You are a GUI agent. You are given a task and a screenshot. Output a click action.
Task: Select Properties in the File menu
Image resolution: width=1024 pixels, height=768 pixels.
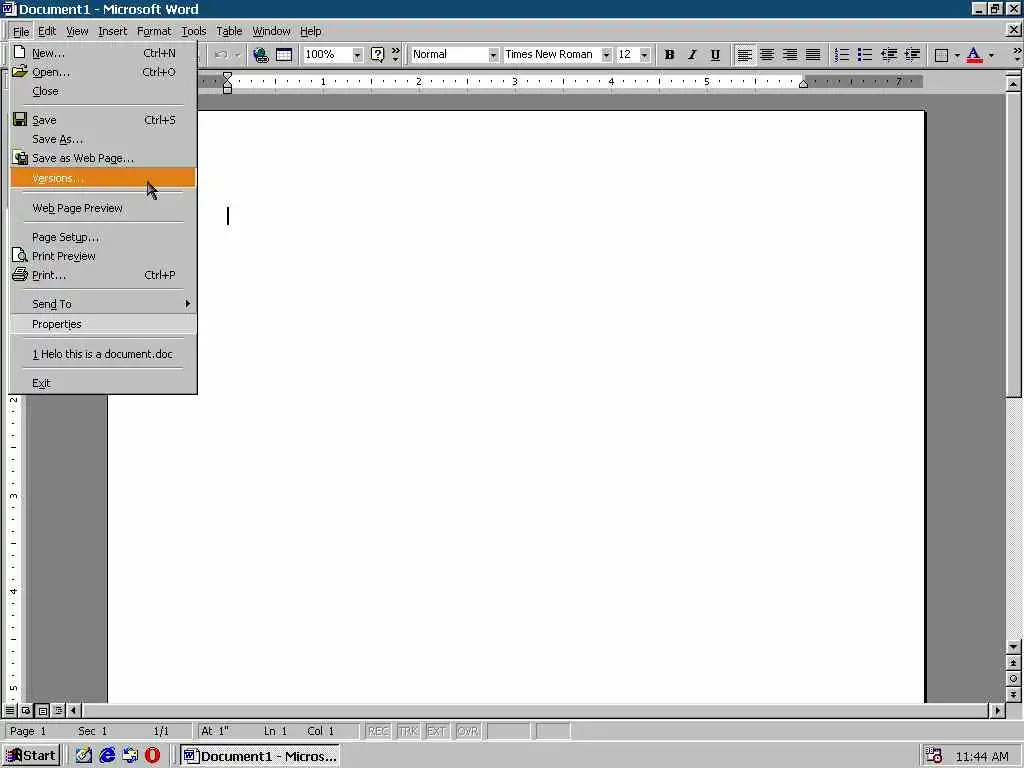click(103, 324)
